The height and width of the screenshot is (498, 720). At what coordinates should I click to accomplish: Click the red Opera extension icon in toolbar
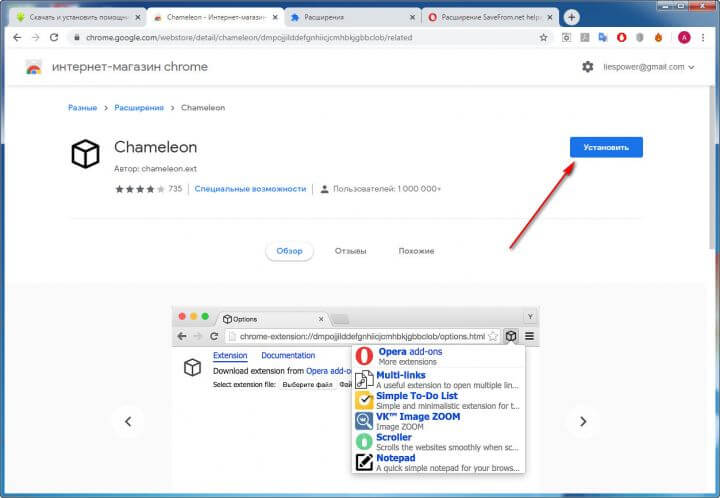click(x=621, y=38)
